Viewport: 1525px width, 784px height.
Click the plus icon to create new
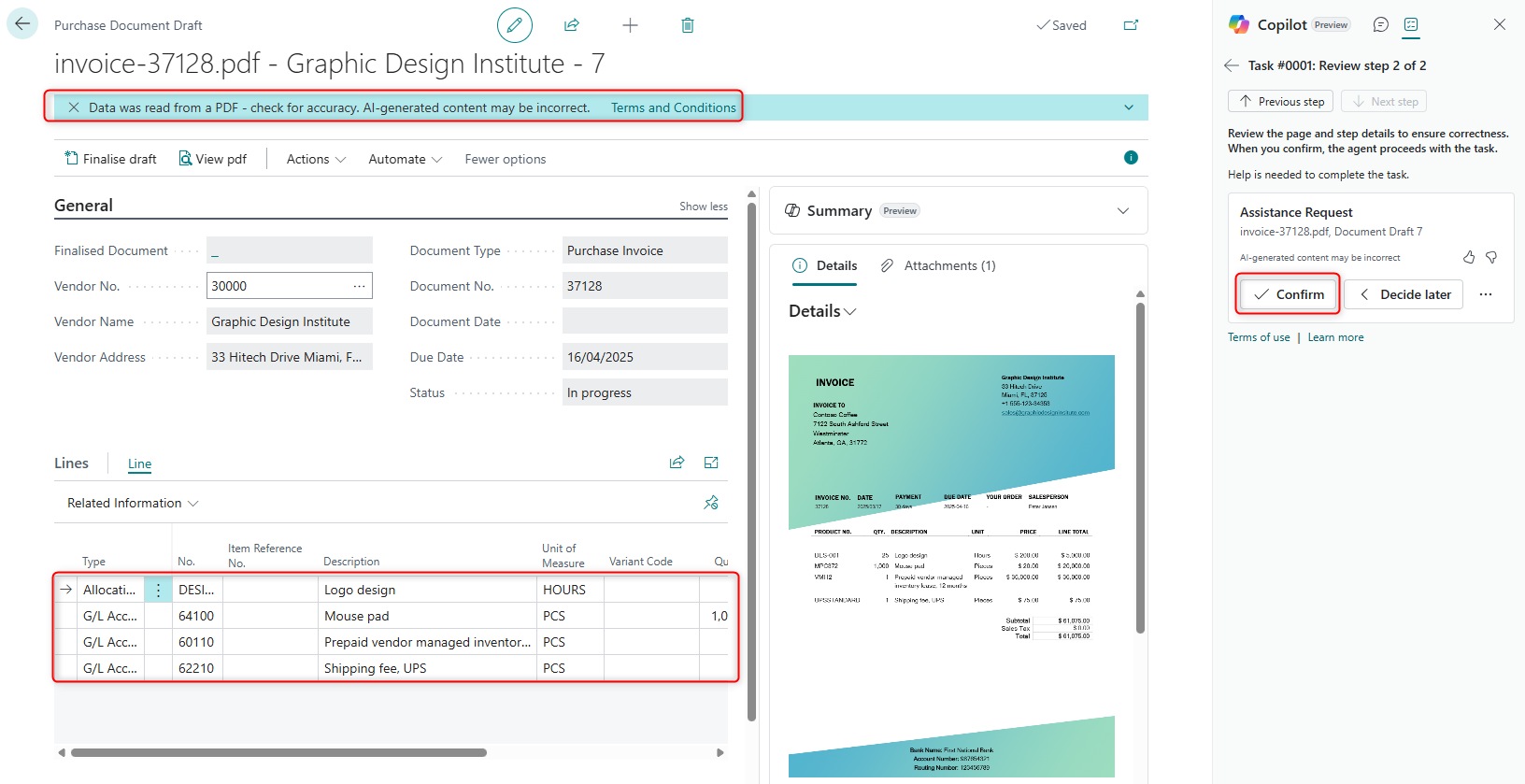(x=631, y=25)
